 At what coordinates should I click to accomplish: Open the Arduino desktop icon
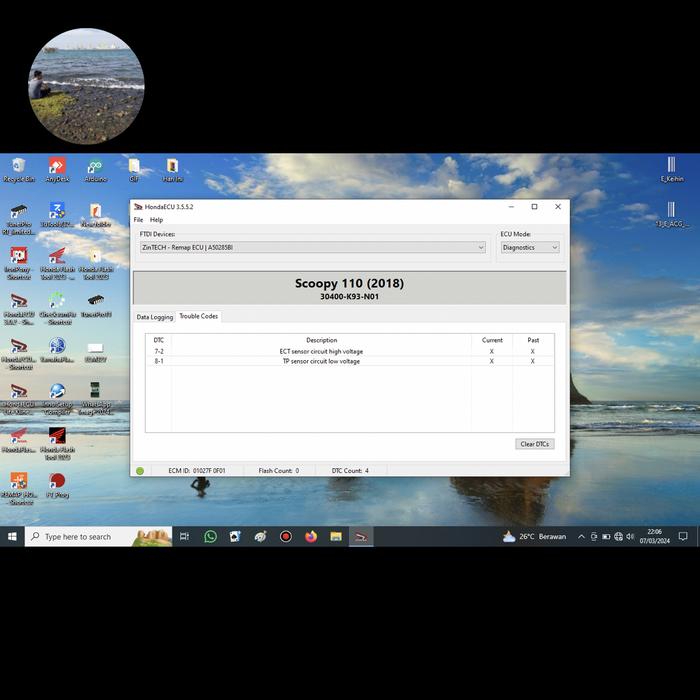(x=95, y=168)
